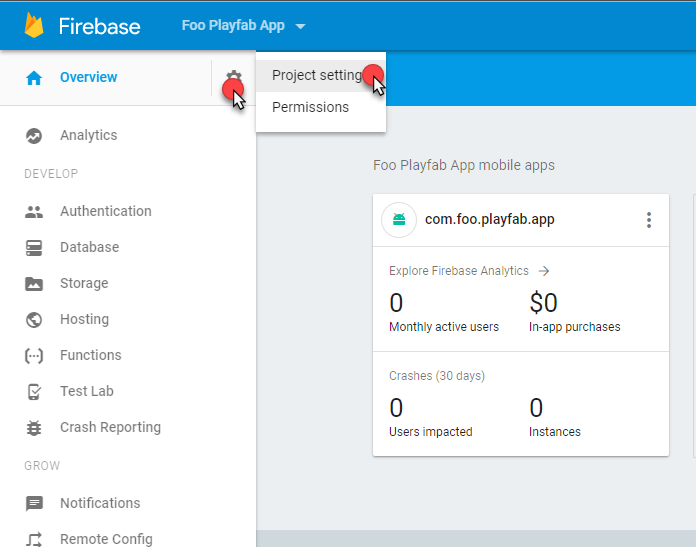Click the home icon beside Overview
This screenshot has height=547, width=696.
[x=34, y=78]
